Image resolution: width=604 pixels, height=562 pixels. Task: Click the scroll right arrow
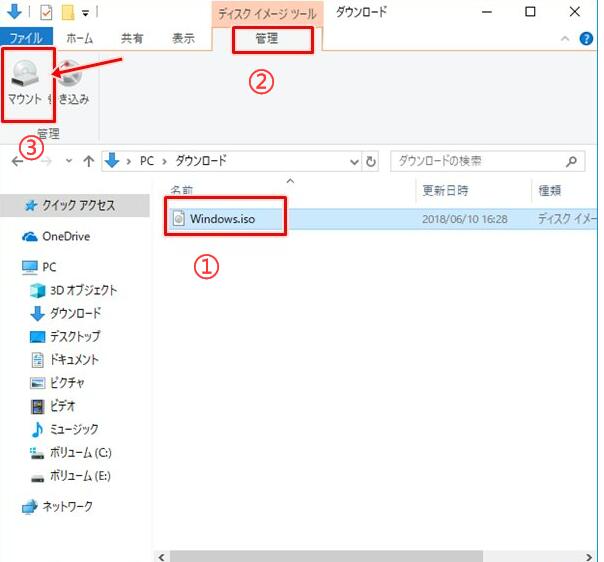[589, 557]
